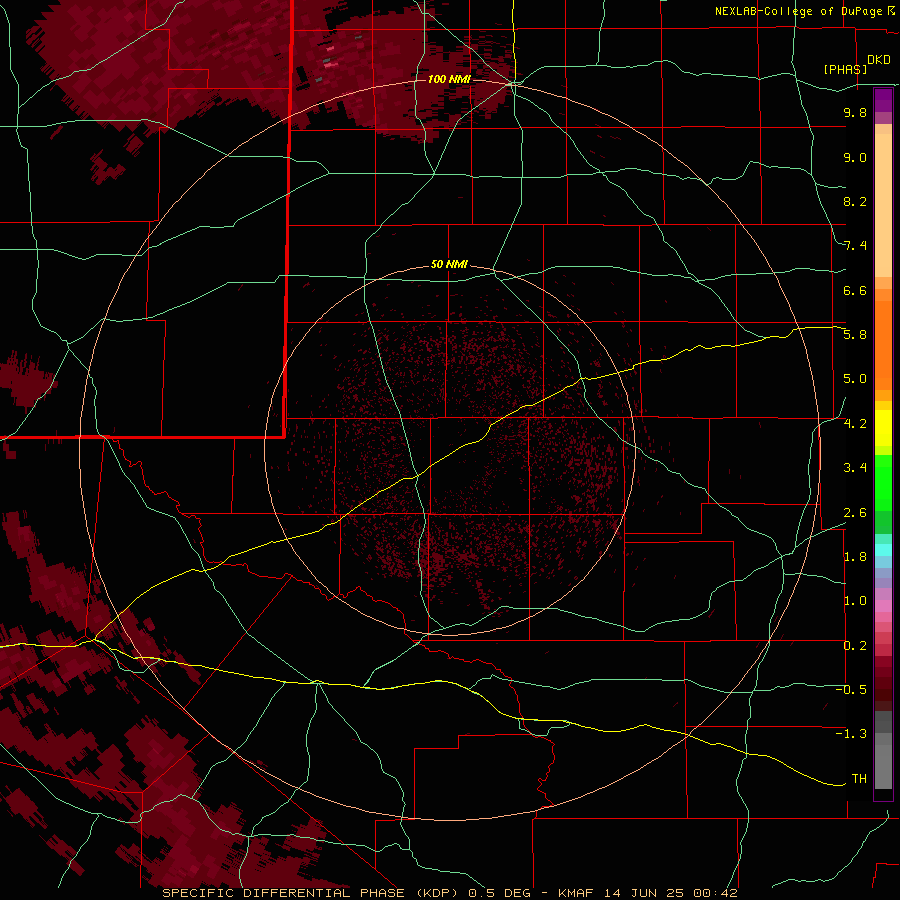Viewport: 900px width, 900px height.
Task: Click the 1.0 legend value
Action: (855, 601)
